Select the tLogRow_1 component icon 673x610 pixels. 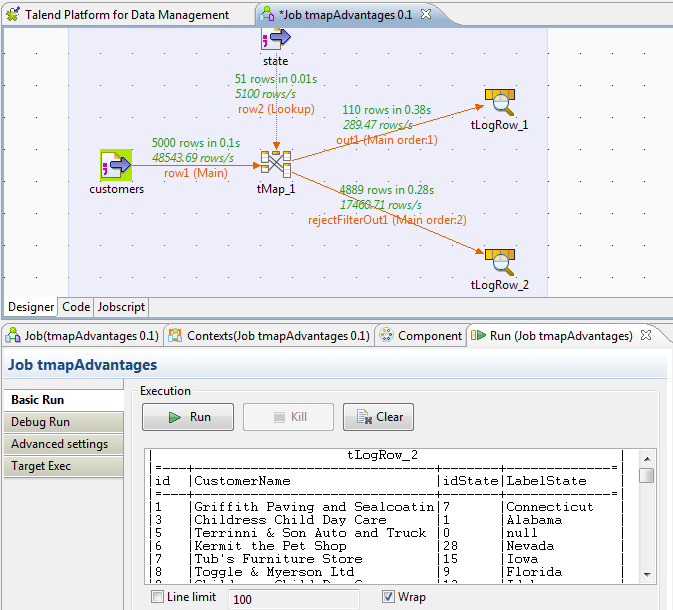pos(500,102)
